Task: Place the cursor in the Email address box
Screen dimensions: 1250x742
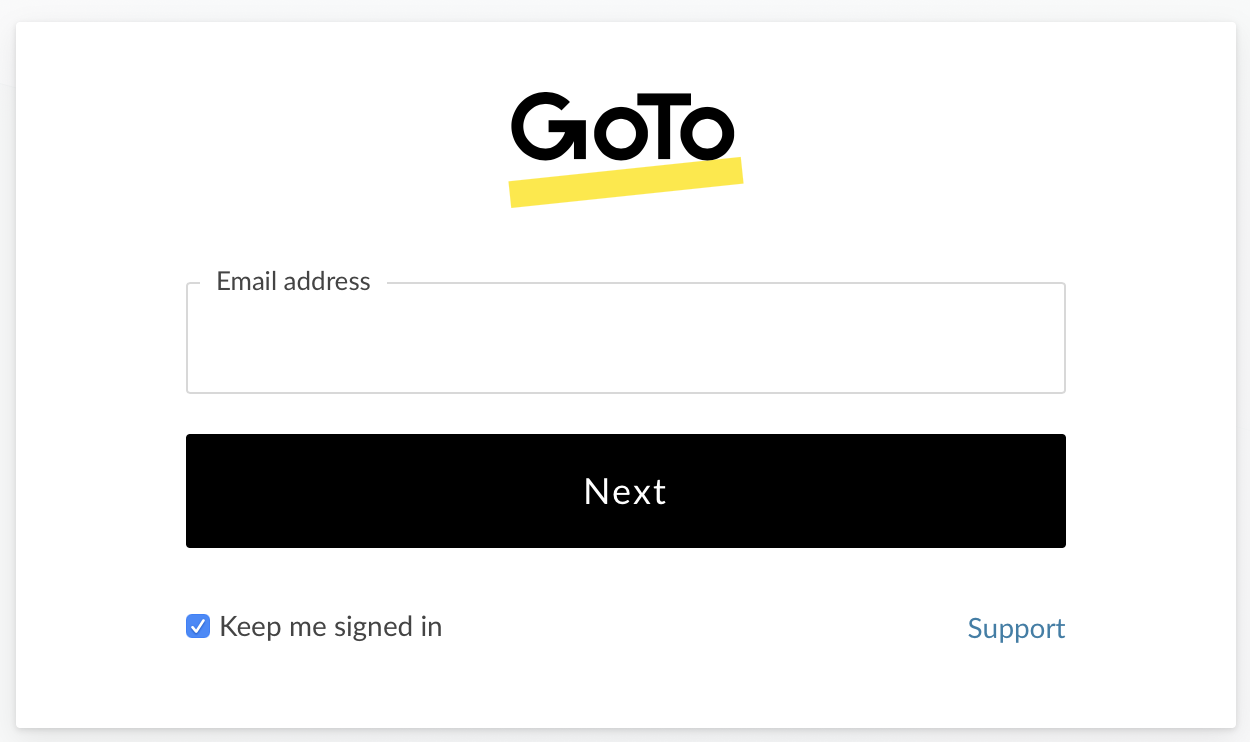Action: [625, 339]
